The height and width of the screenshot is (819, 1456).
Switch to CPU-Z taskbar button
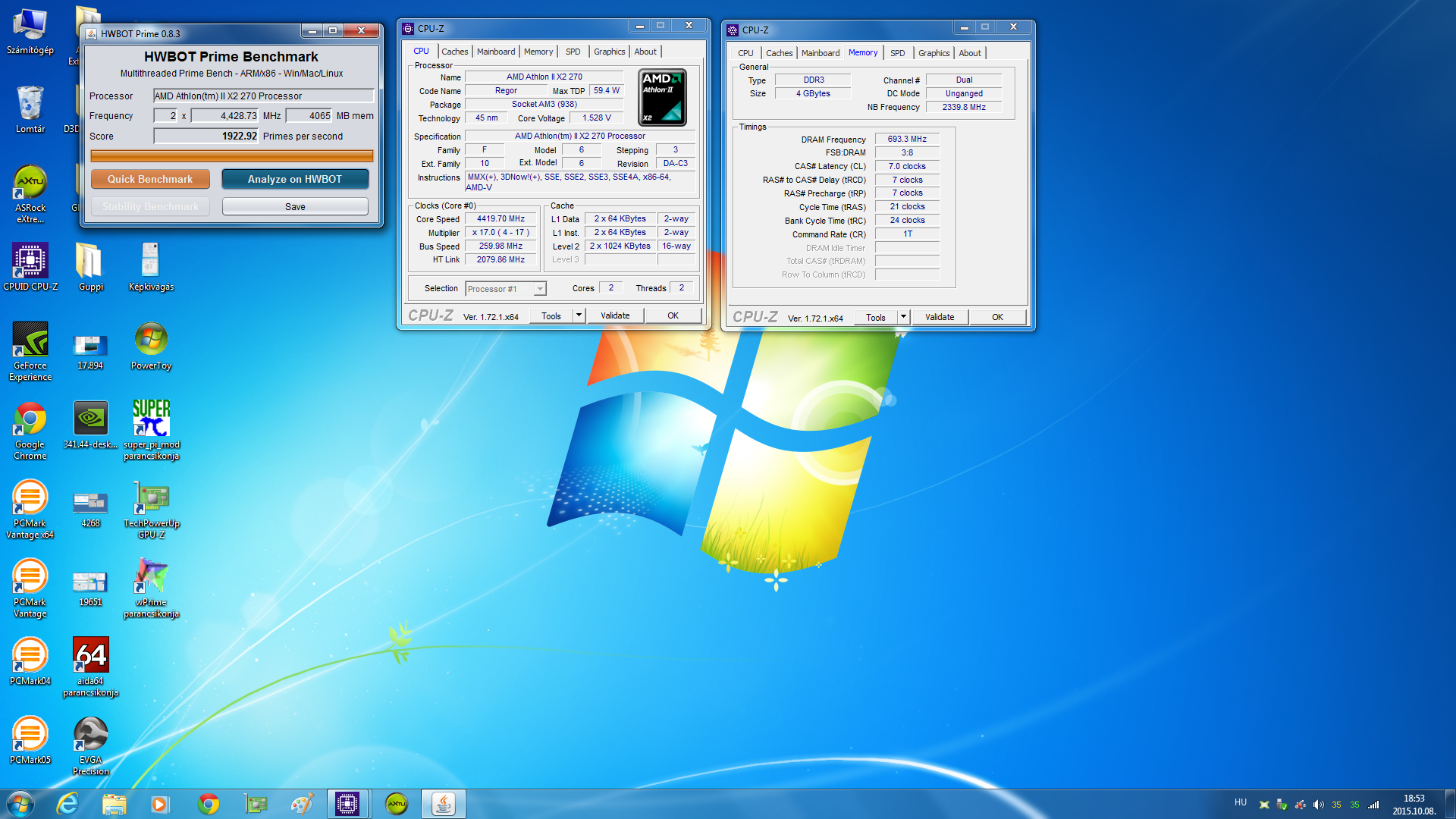(x=347, y=804)
